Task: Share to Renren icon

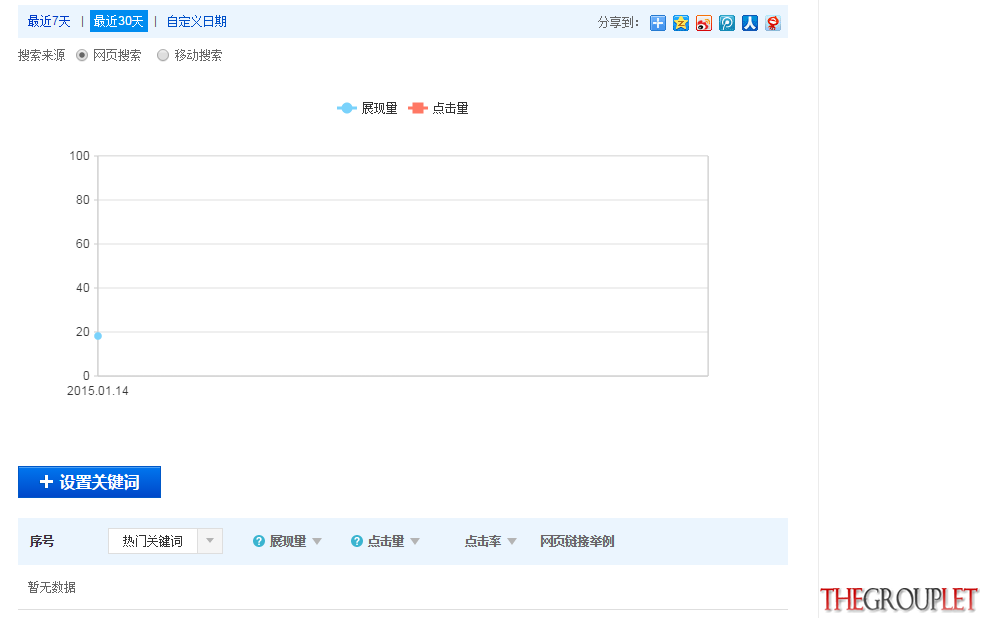Action: 749,23
